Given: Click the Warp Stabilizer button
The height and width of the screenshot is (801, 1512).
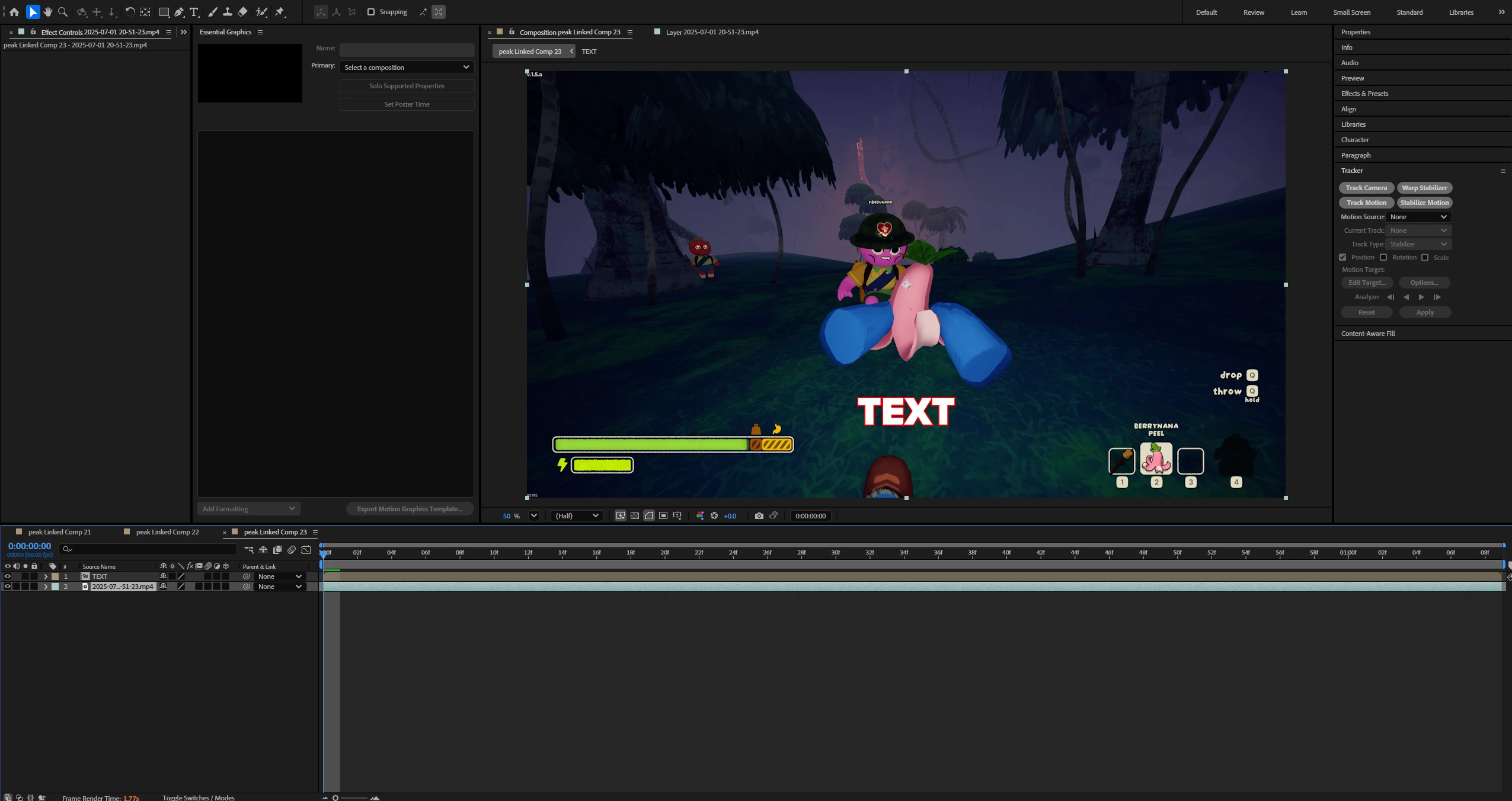Looking at the screenshot, I should click(1424, 188).
